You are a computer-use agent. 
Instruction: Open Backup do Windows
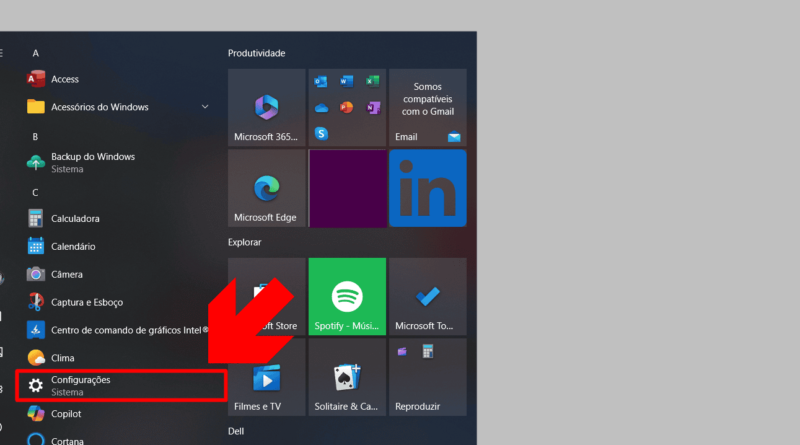click(117, 163)
